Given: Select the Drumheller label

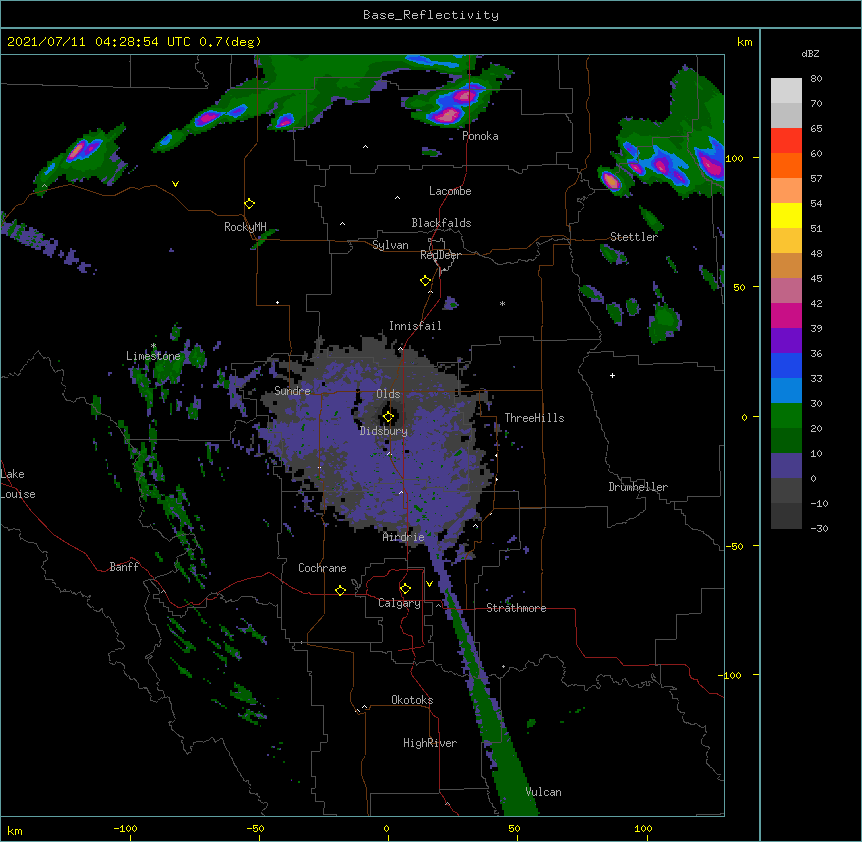Looking at the screenshot, I should pos(638,487).
